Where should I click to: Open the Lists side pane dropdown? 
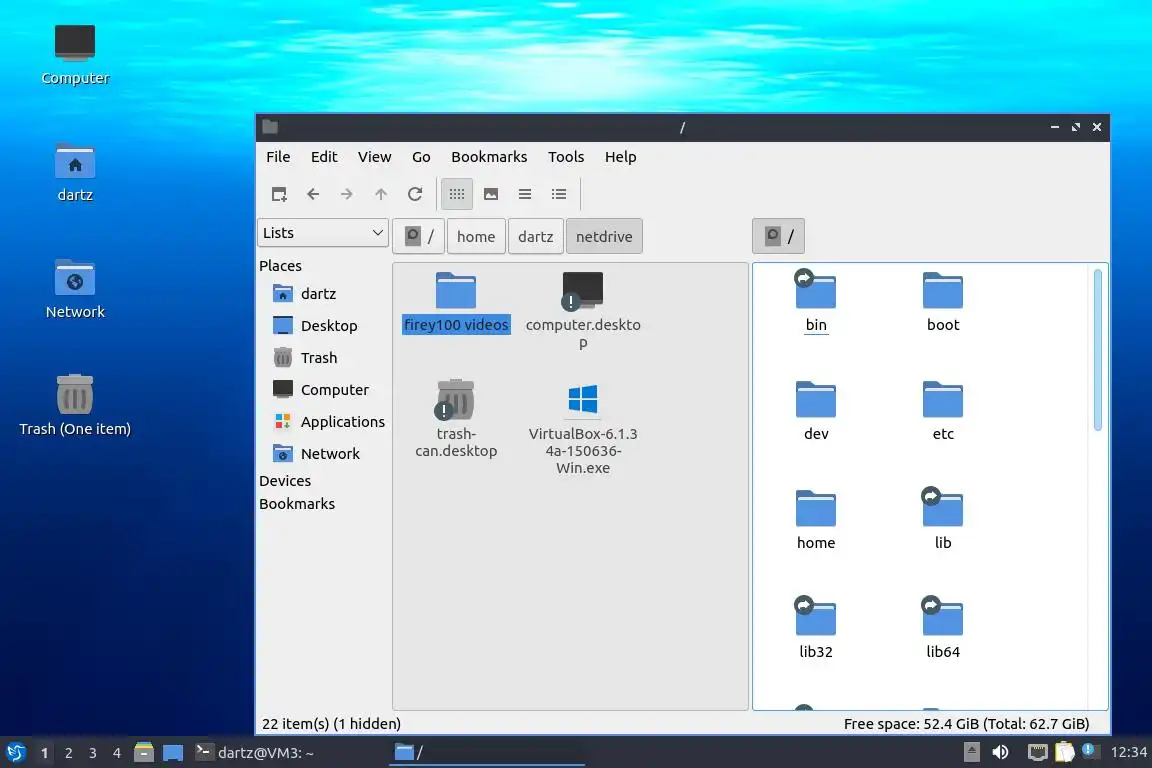click(x=323, y=233)
